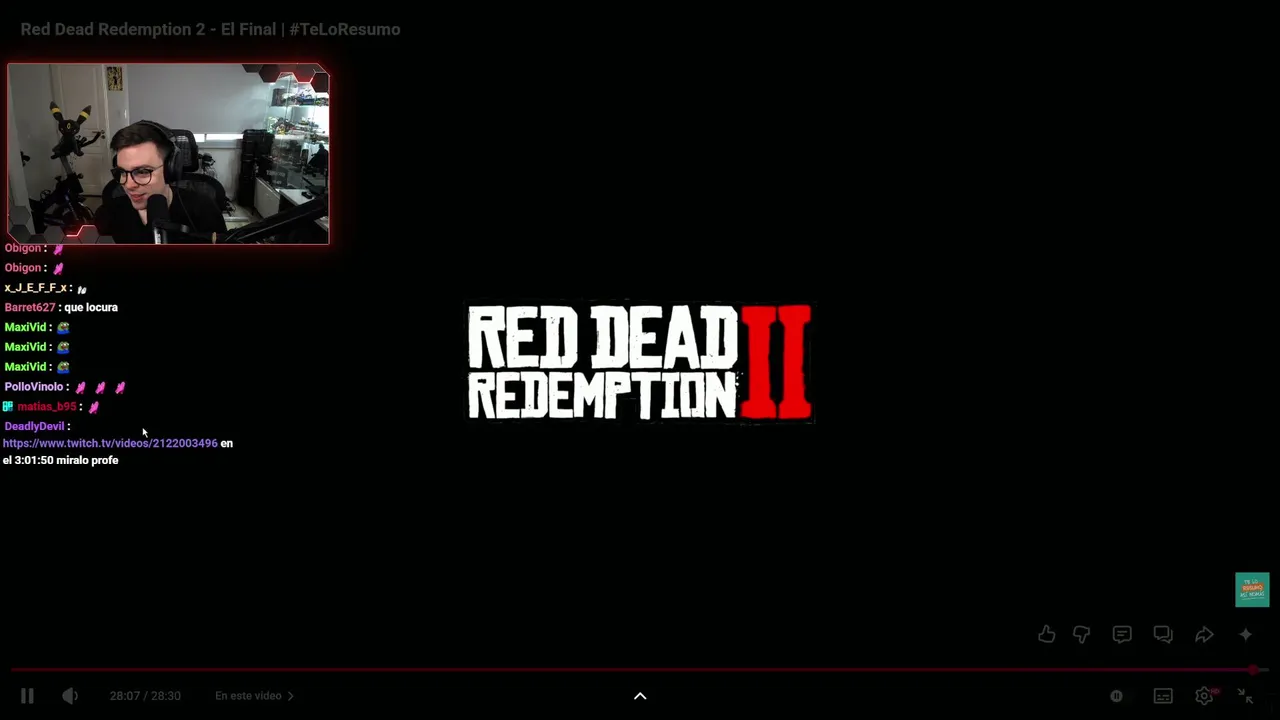Click the Barret627 chat message
Image resolution: width=1280 pixels, height=720 pixels.
click(61, 307)
